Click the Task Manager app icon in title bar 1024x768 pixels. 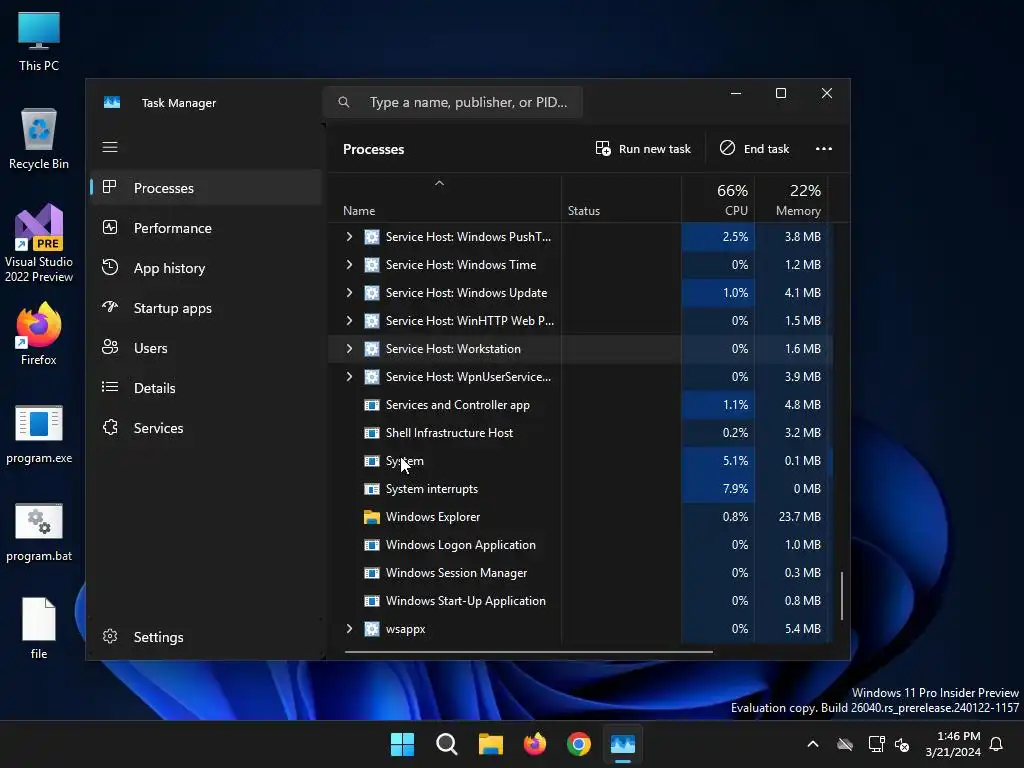[x=112, y=103]
